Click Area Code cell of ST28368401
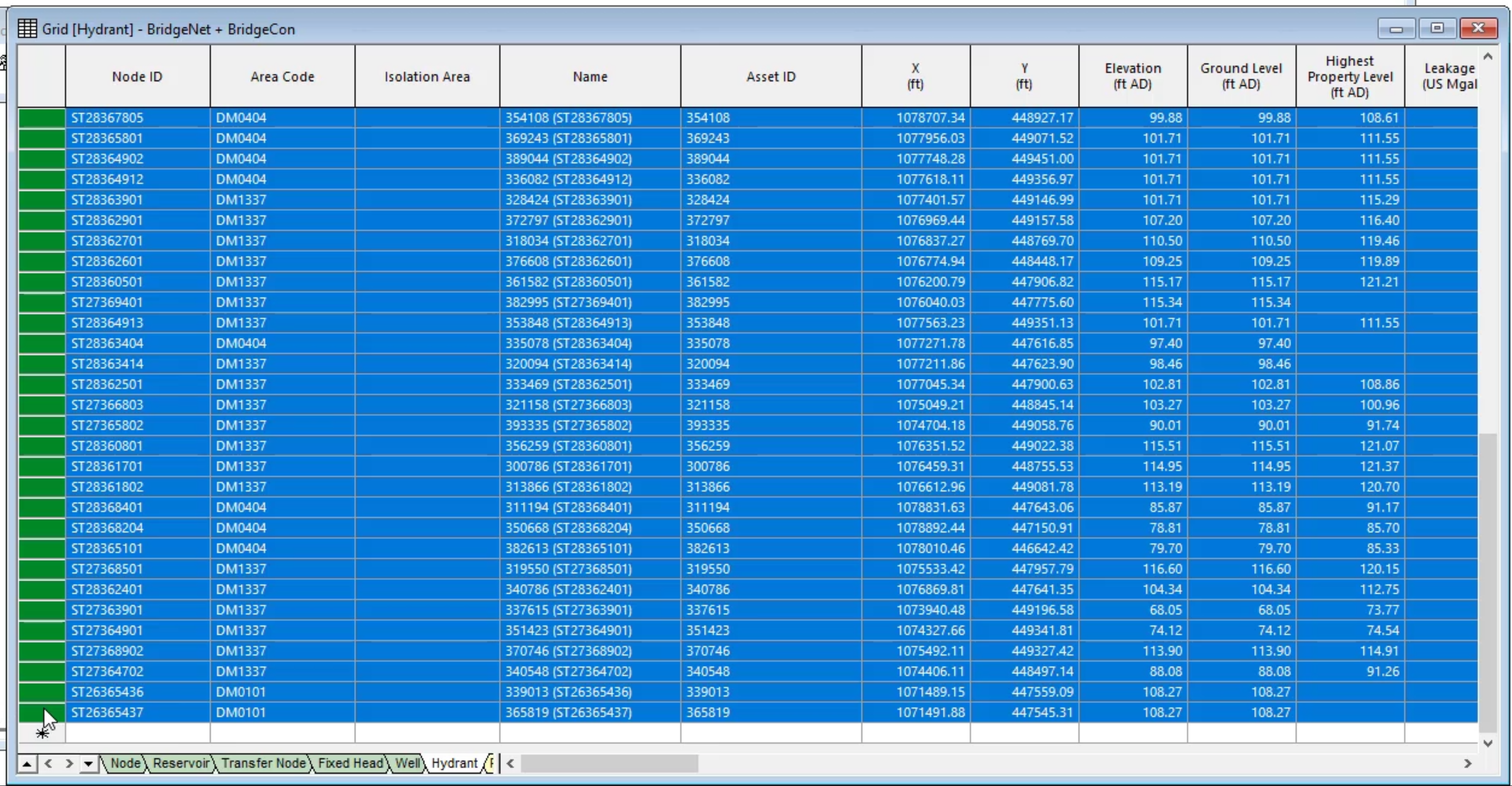 (282, 508)
